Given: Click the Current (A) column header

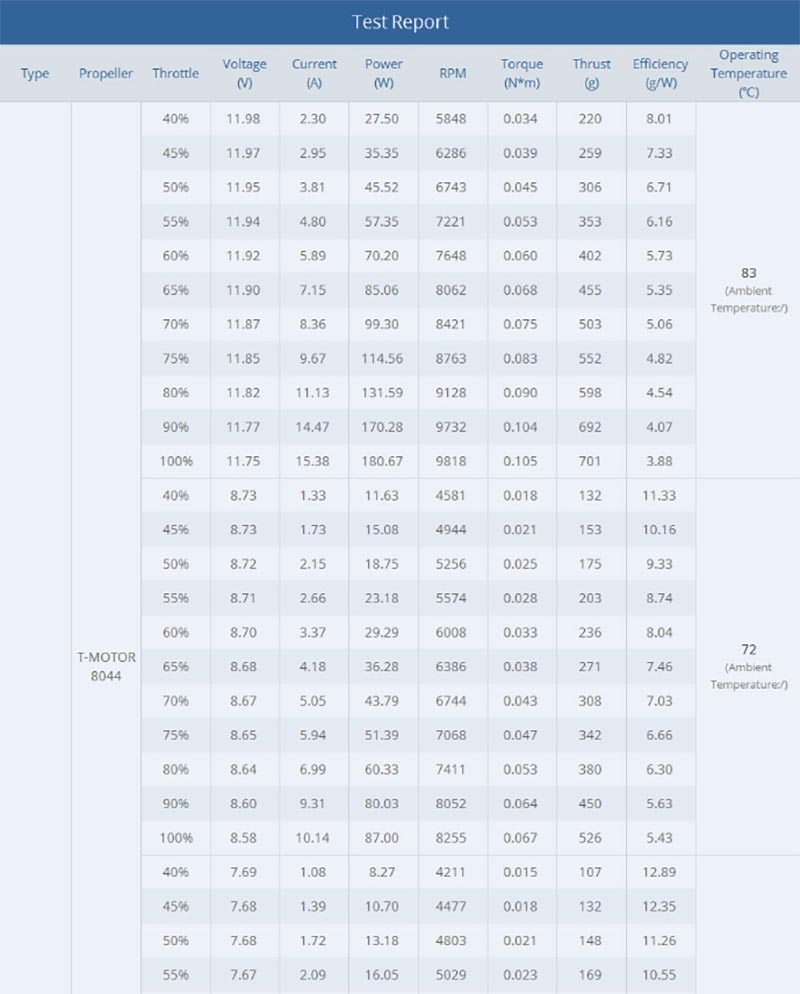Looking at the screenshot, I should (314, 73).
